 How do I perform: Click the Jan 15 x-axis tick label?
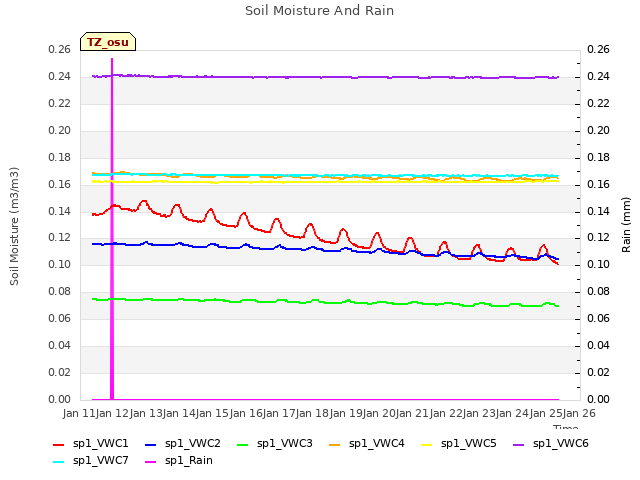[x=212, y=413]
